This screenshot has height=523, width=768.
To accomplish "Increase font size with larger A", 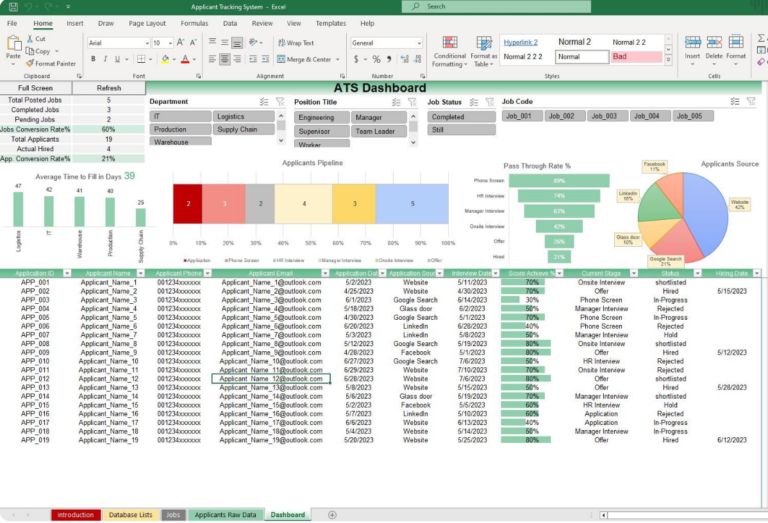I will 181,43.
